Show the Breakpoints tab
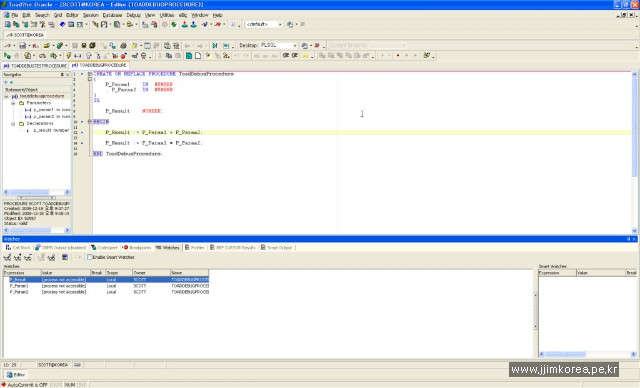The width and height of the screenshot is (640, 388). pos(137,248)
